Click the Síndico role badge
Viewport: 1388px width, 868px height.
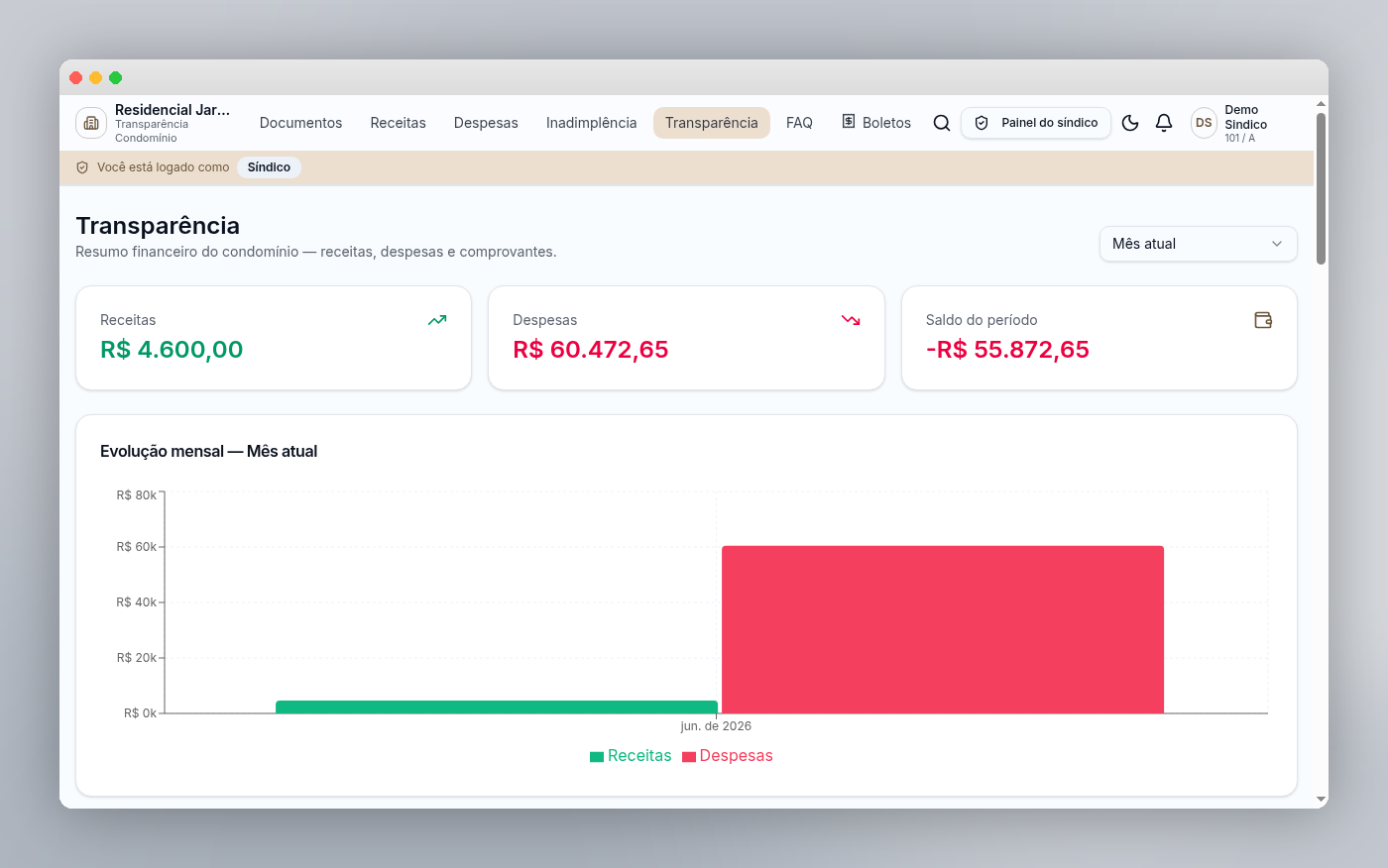tap(269, 167)
